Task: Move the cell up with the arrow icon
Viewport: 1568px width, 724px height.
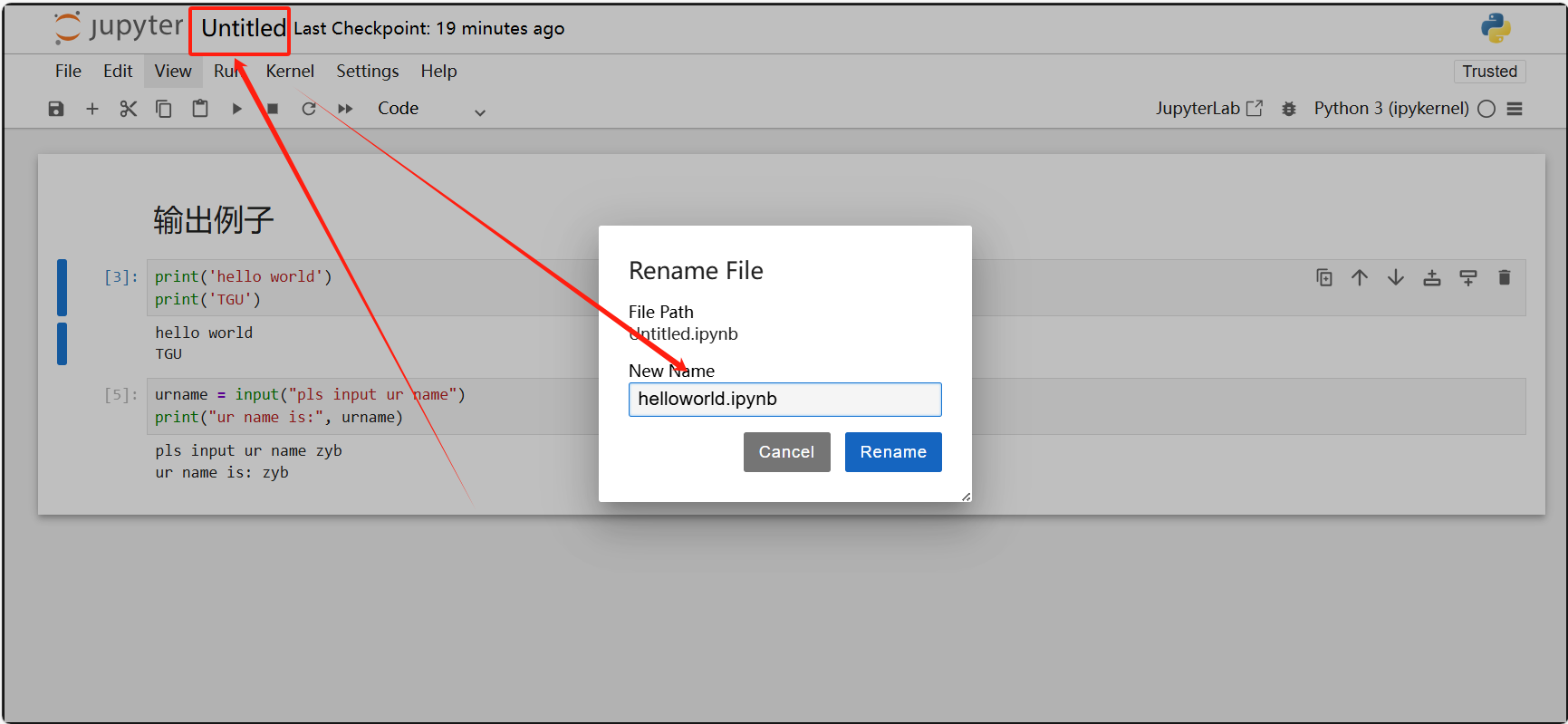Action: [x=1360, y=277]
